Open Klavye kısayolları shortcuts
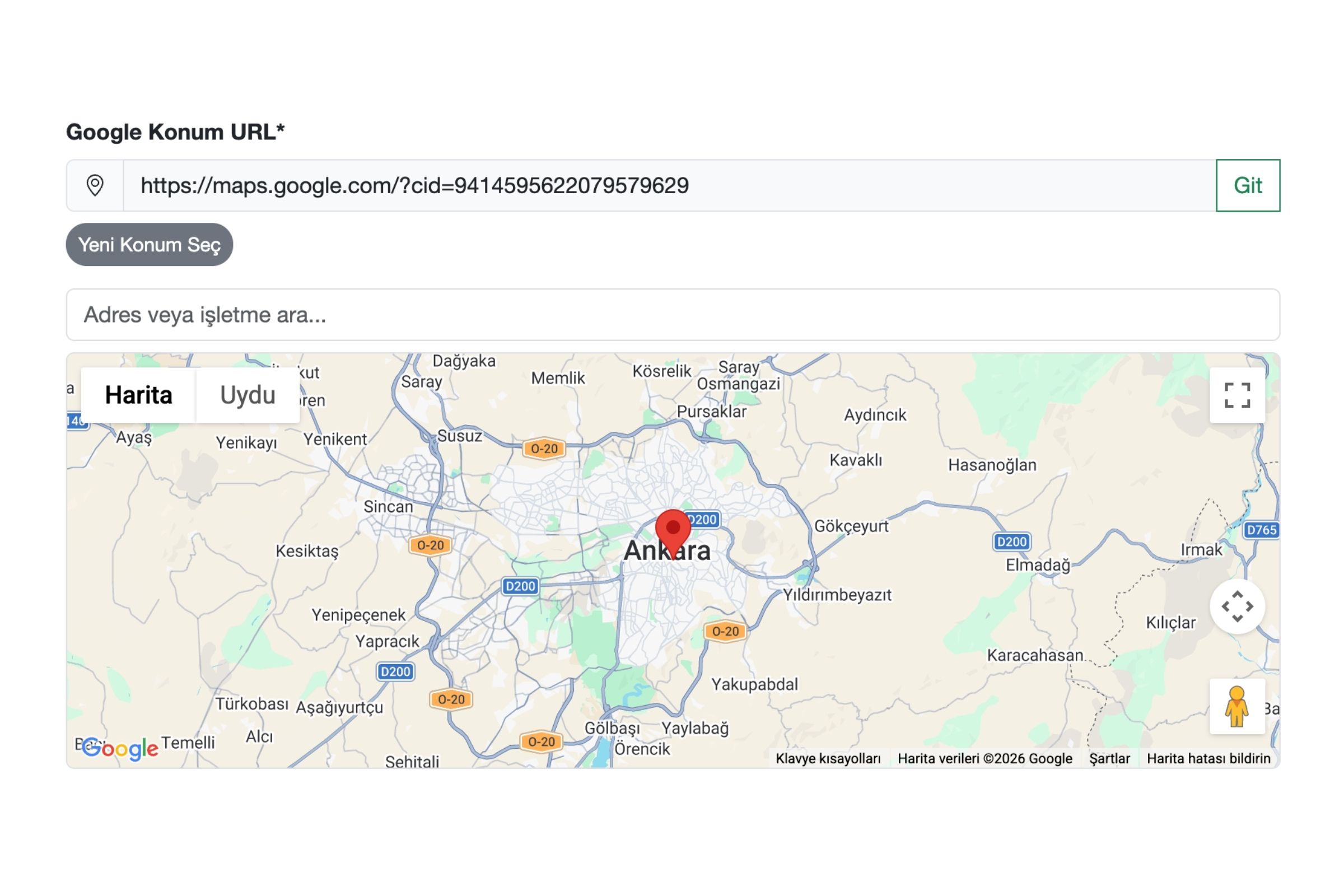Image resolution: width=1344 pixels, height=896 pixels. 828,758
